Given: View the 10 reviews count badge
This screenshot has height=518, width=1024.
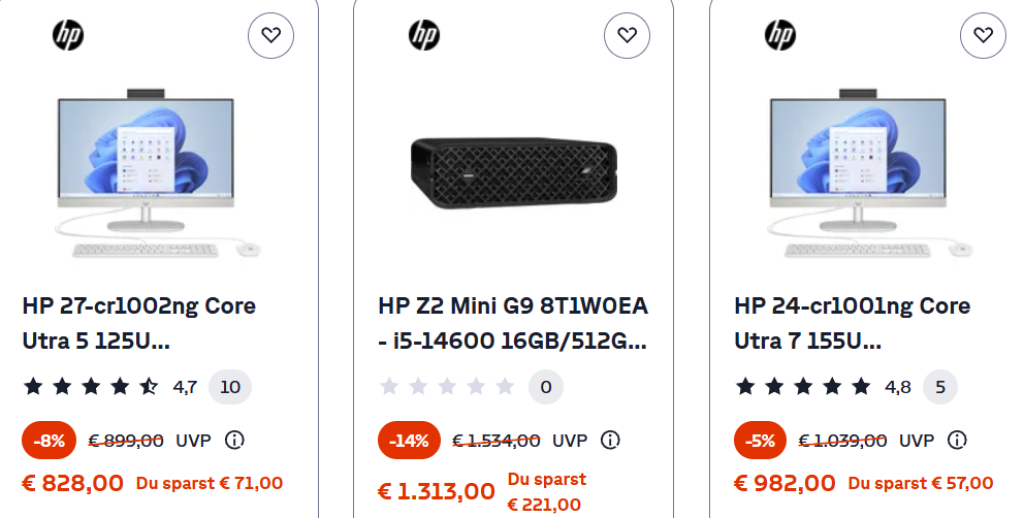Looking at the screenshot, I should click(230, 386).
